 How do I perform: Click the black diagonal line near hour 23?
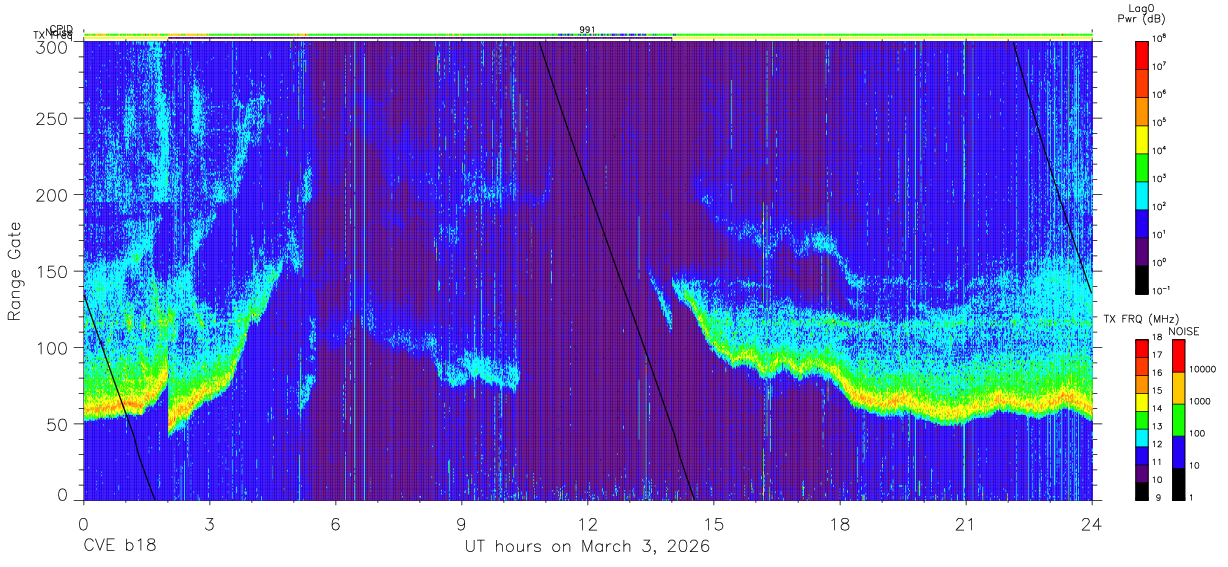click(1051, 167)
